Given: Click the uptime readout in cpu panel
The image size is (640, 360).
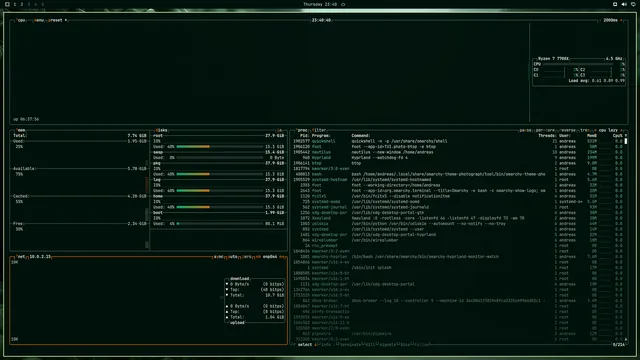Looking at the screenshot, I should 26,119.
